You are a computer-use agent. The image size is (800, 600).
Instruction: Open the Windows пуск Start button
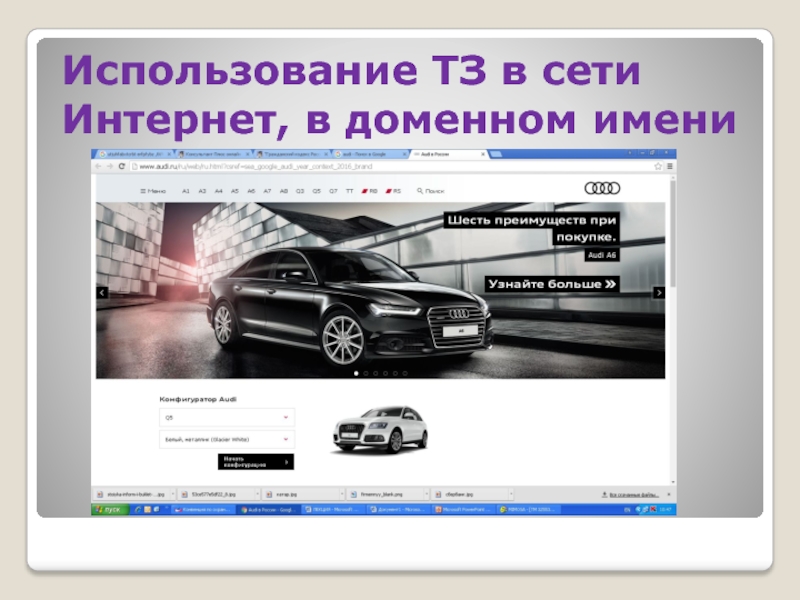[x=109, y=509]
